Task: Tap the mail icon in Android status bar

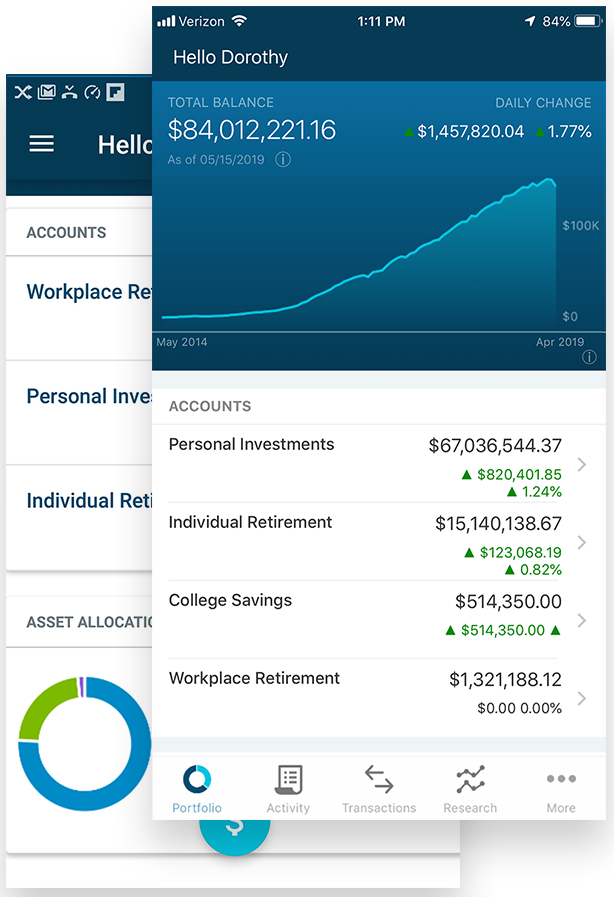Action: [46, 92]
